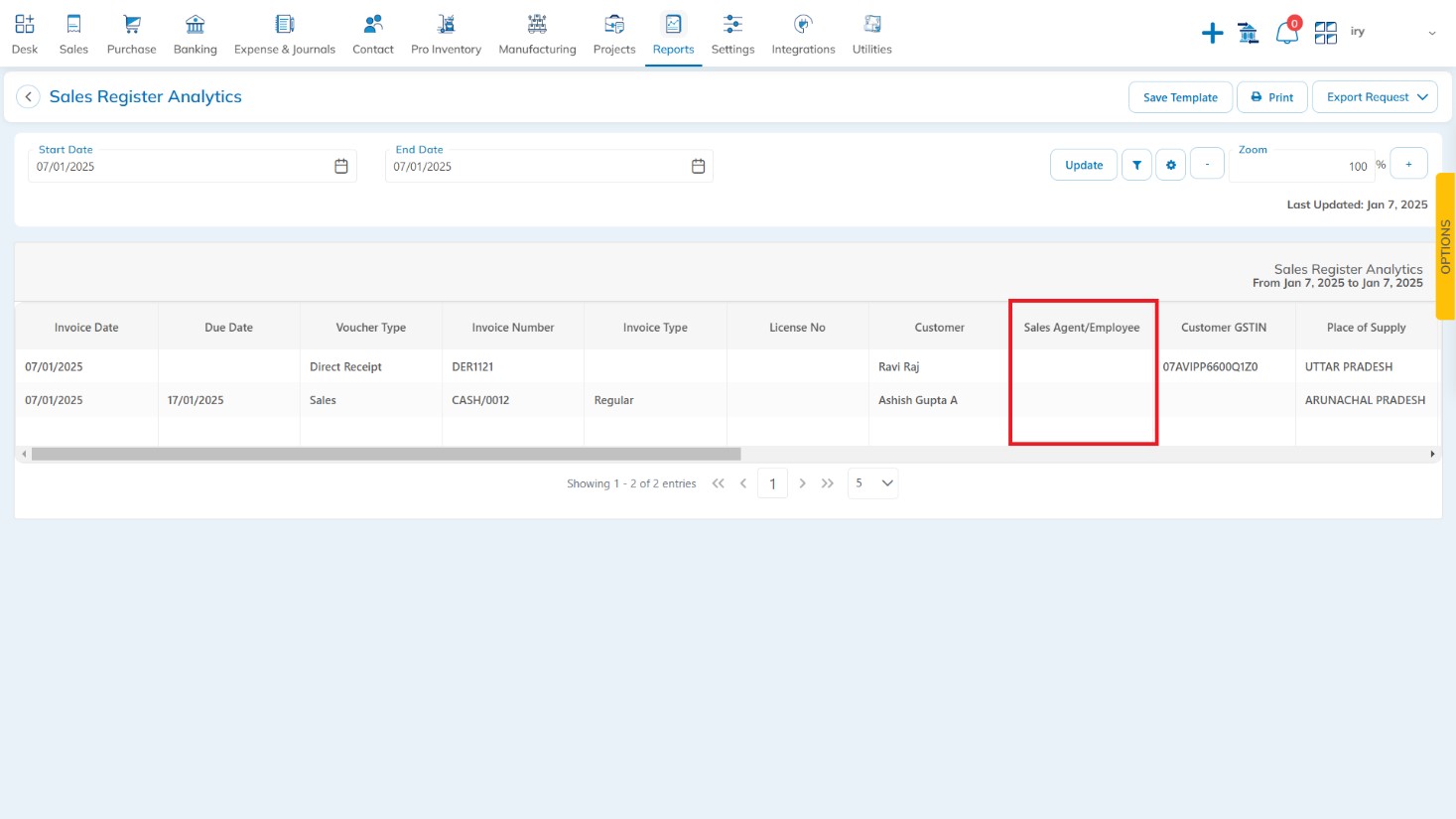Open the Projects module
Image resolution: width=1456 pixels, height=819 pixels.
[614, 34]
